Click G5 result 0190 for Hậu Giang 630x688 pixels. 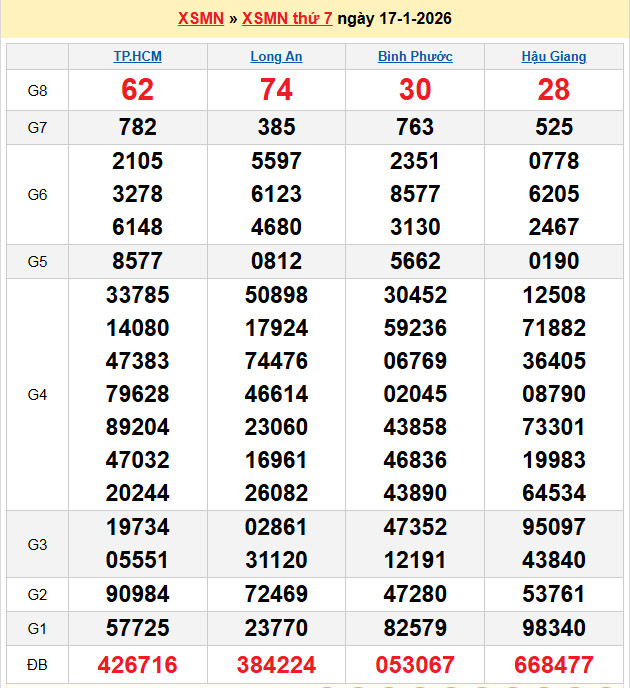(554, 262)
